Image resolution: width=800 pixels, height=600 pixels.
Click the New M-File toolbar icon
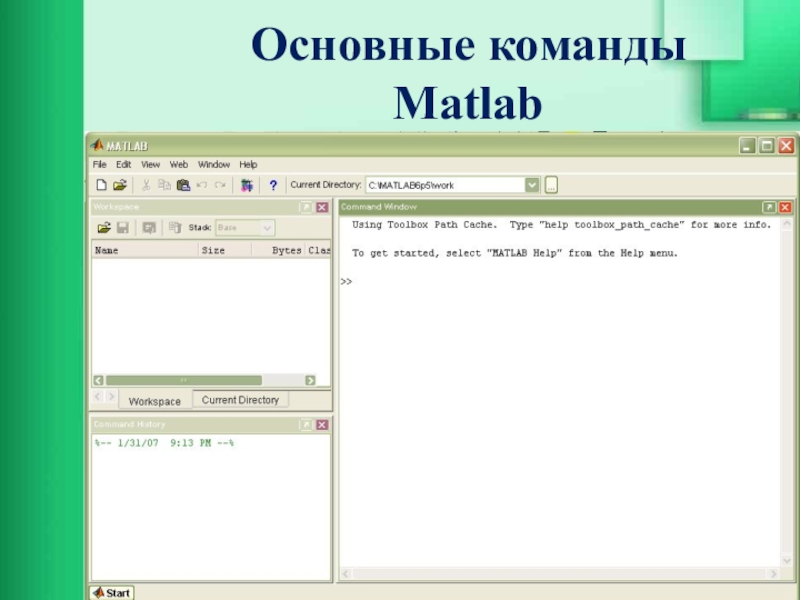coord(101,185)
